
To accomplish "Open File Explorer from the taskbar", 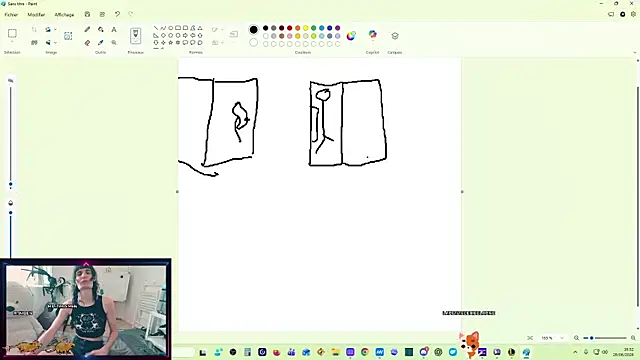I will click(336, 352).
